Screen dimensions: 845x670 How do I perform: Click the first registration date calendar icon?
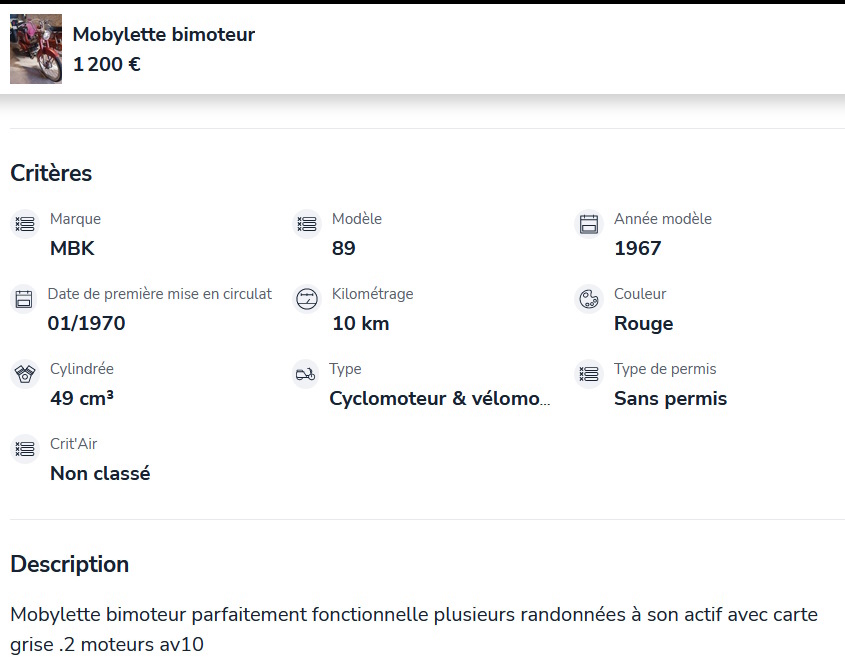tap(24, 299)
